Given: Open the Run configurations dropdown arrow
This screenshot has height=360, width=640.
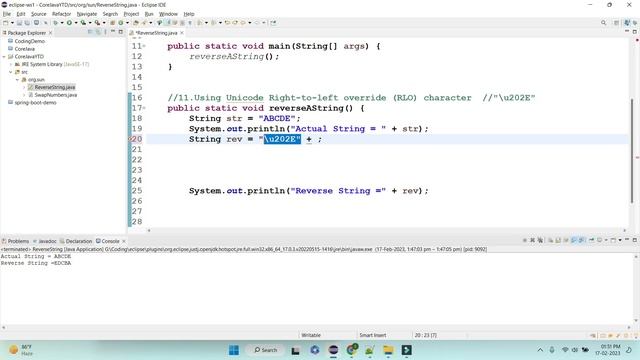Looking at the screenshot, I should tap(76, 23).
